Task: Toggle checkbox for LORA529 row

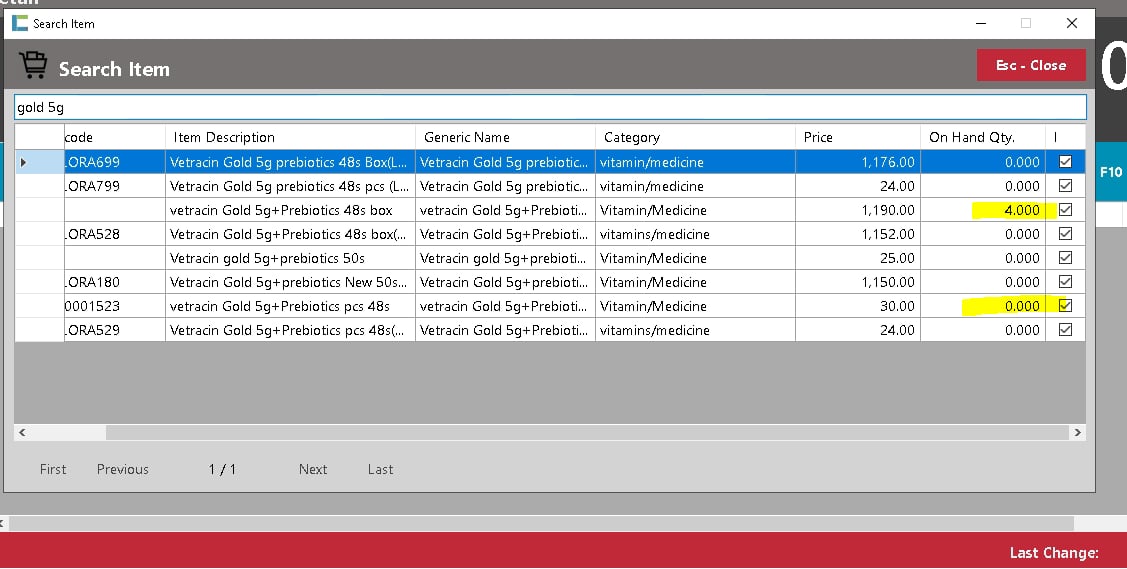Action: pyautogui.click(x=1065, y=330)
